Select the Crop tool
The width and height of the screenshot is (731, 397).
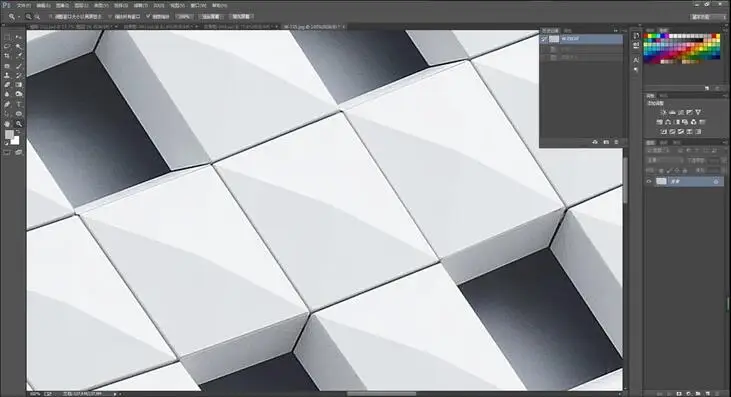click(7, 56)
